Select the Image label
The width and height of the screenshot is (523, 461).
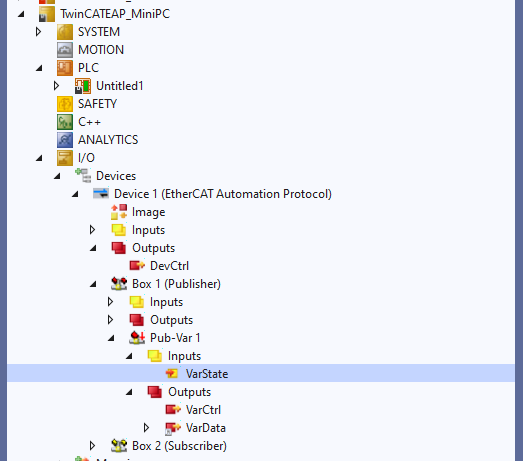(148, 212)
